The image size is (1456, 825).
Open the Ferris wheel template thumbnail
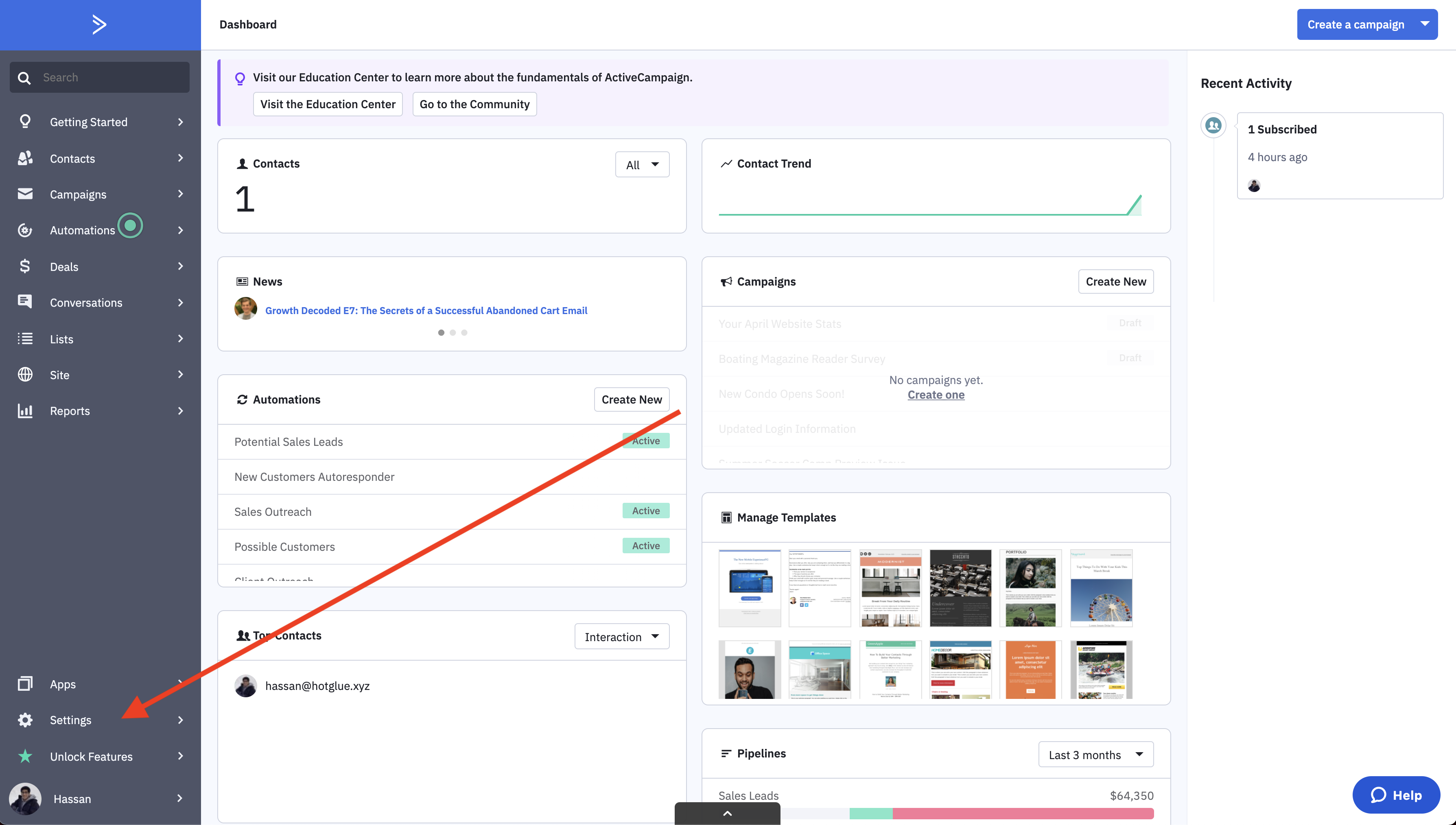click(1101, 587)
